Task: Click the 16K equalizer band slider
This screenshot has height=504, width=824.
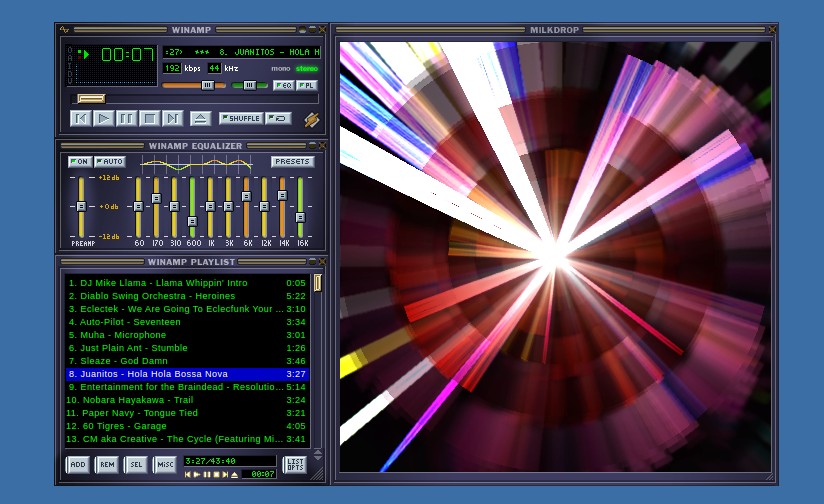Action: [300, 207]
